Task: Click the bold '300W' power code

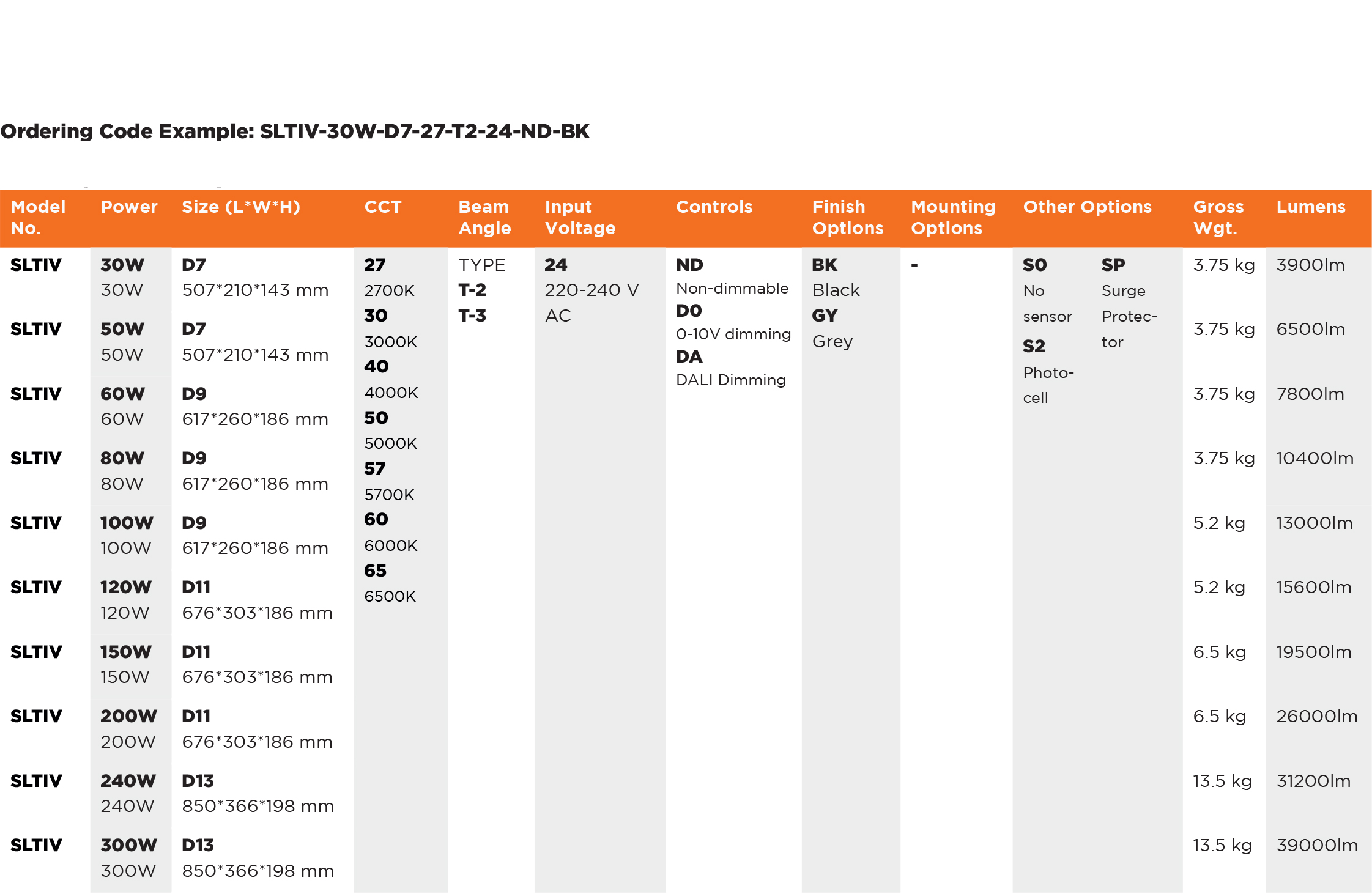Action: (x=128, y=845)
